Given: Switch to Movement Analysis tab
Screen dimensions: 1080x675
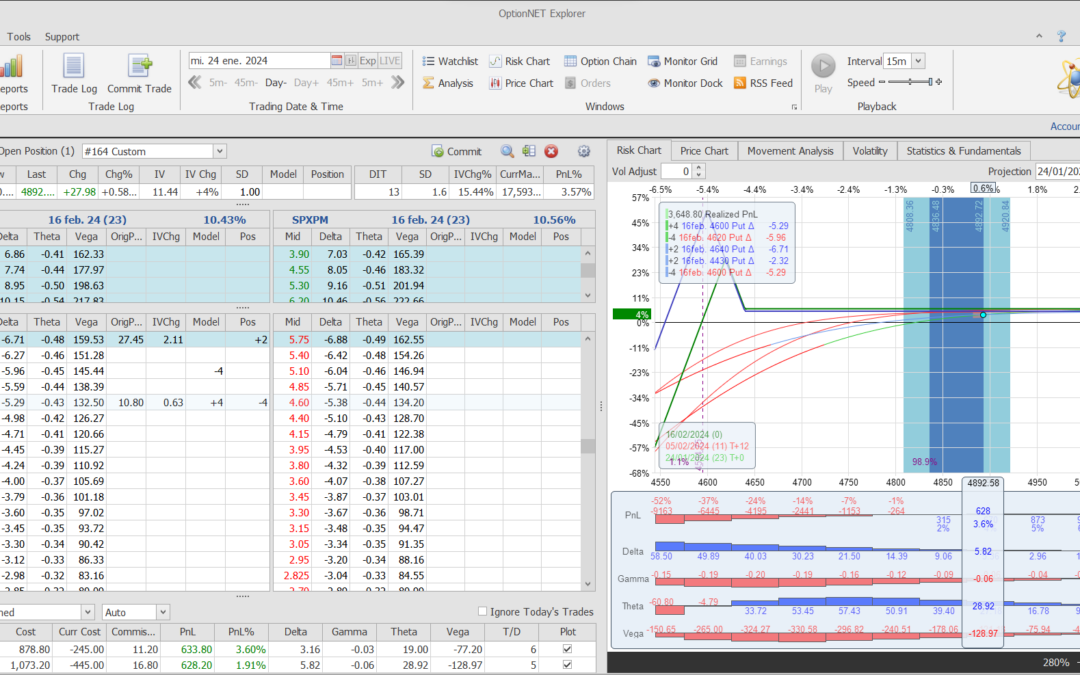Looking at the screenshot, I should tap(789, 151).
